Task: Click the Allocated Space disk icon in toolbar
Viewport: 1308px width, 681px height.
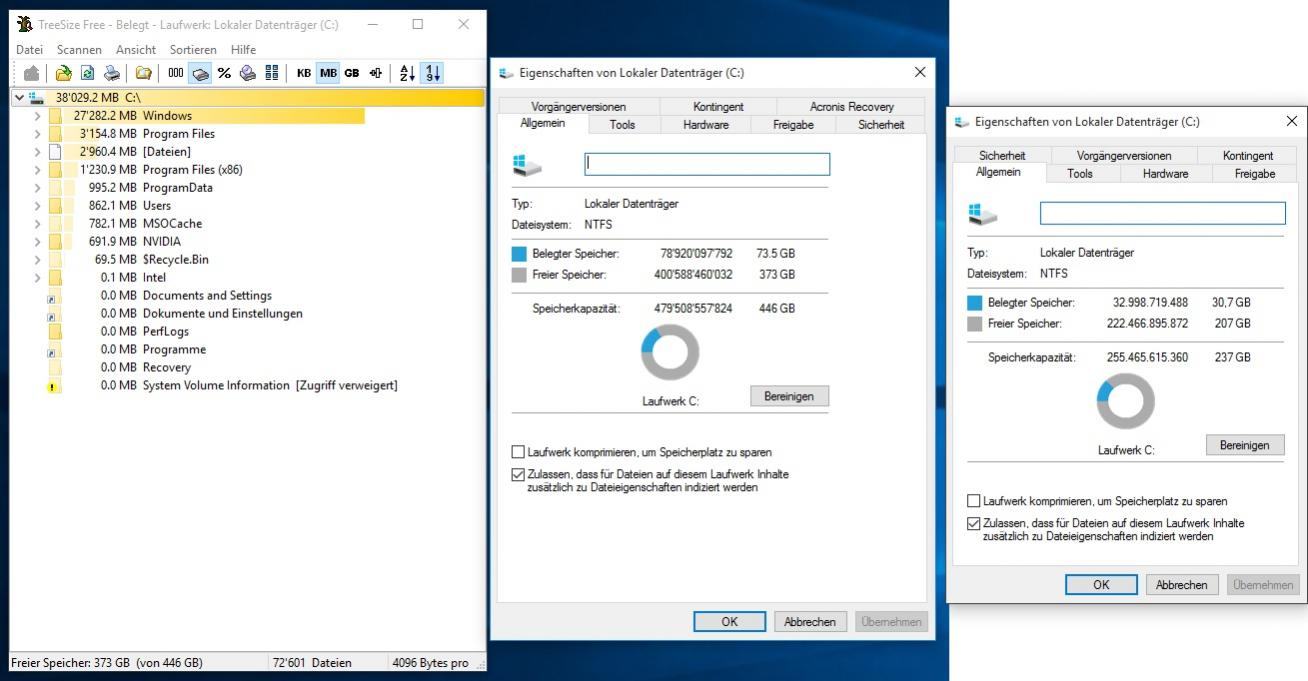Action: pyautogui.click(x=248, y=73)
